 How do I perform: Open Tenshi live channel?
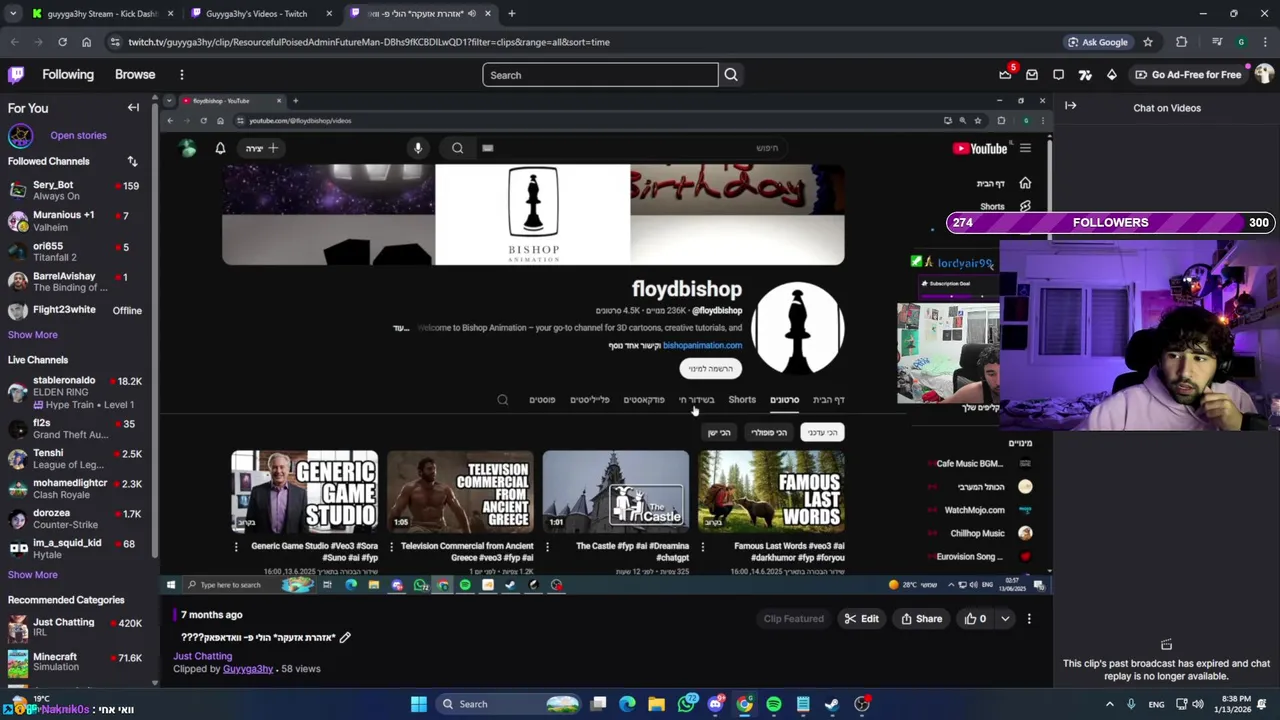[x=74, y=459]
